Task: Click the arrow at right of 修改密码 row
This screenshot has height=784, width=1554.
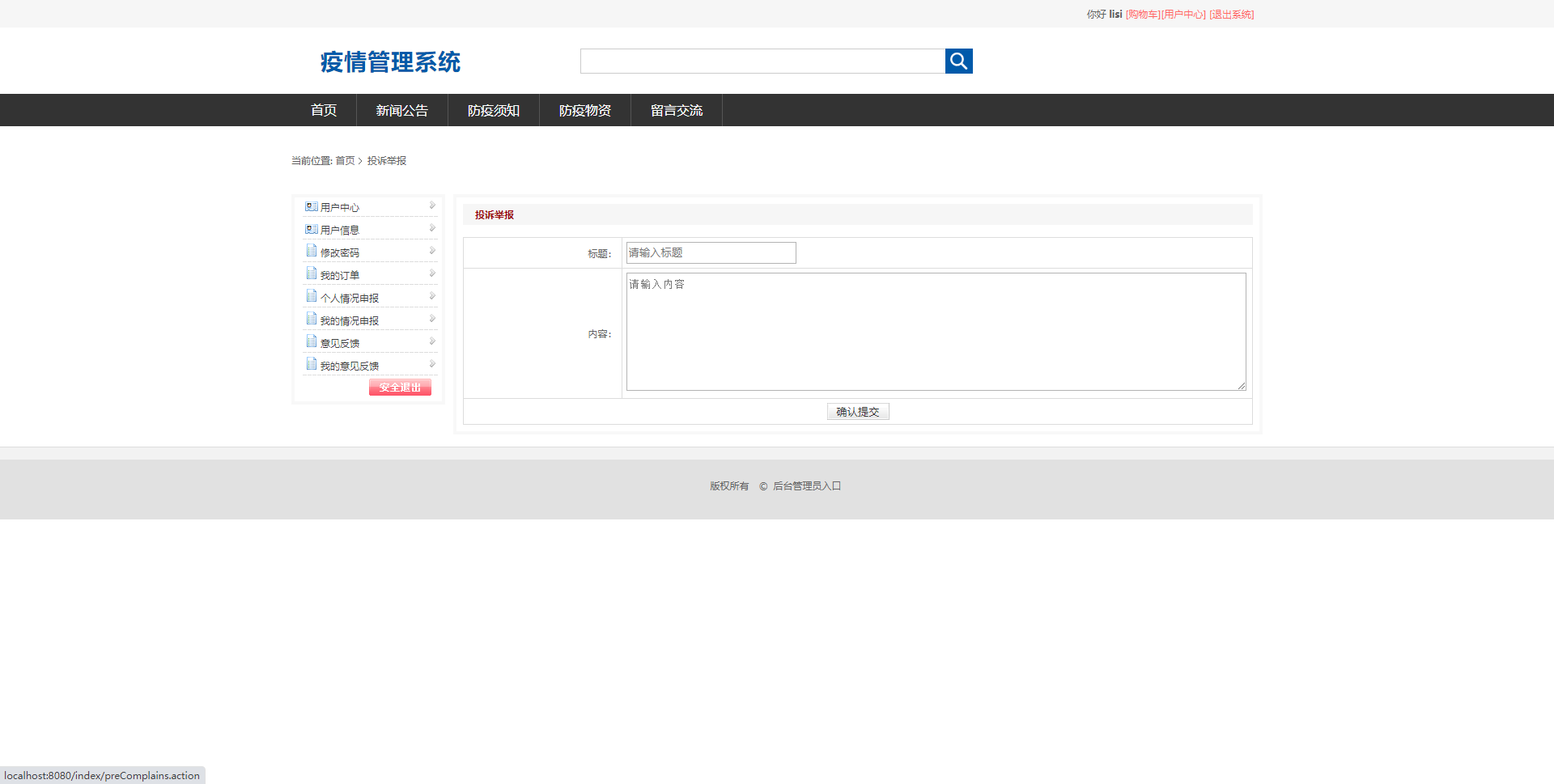Action: [x=432, y=251]
